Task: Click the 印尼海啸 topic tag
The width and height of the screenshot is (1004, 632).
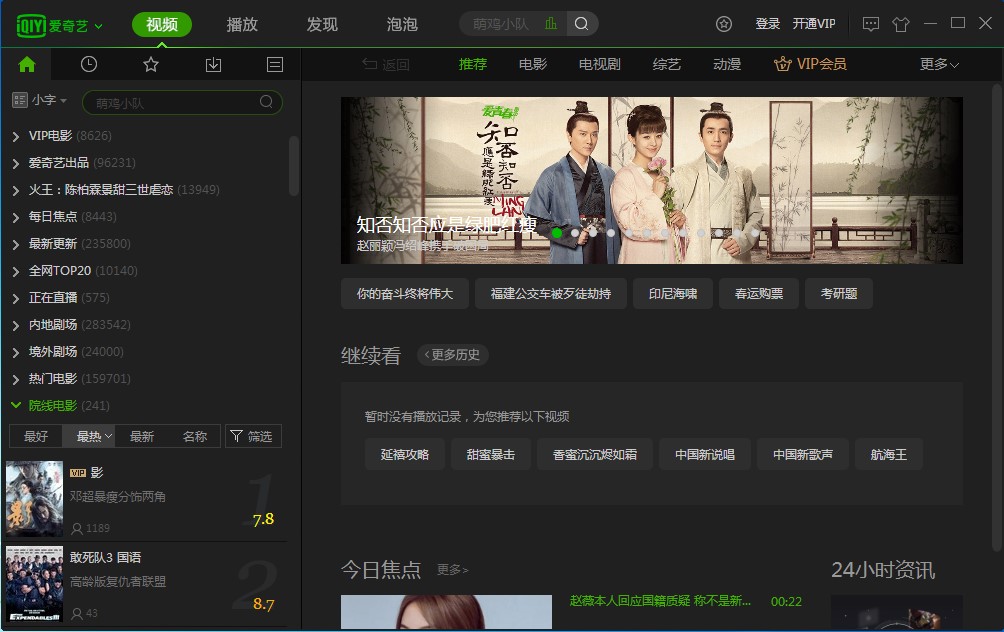Action: click(673, 293)
